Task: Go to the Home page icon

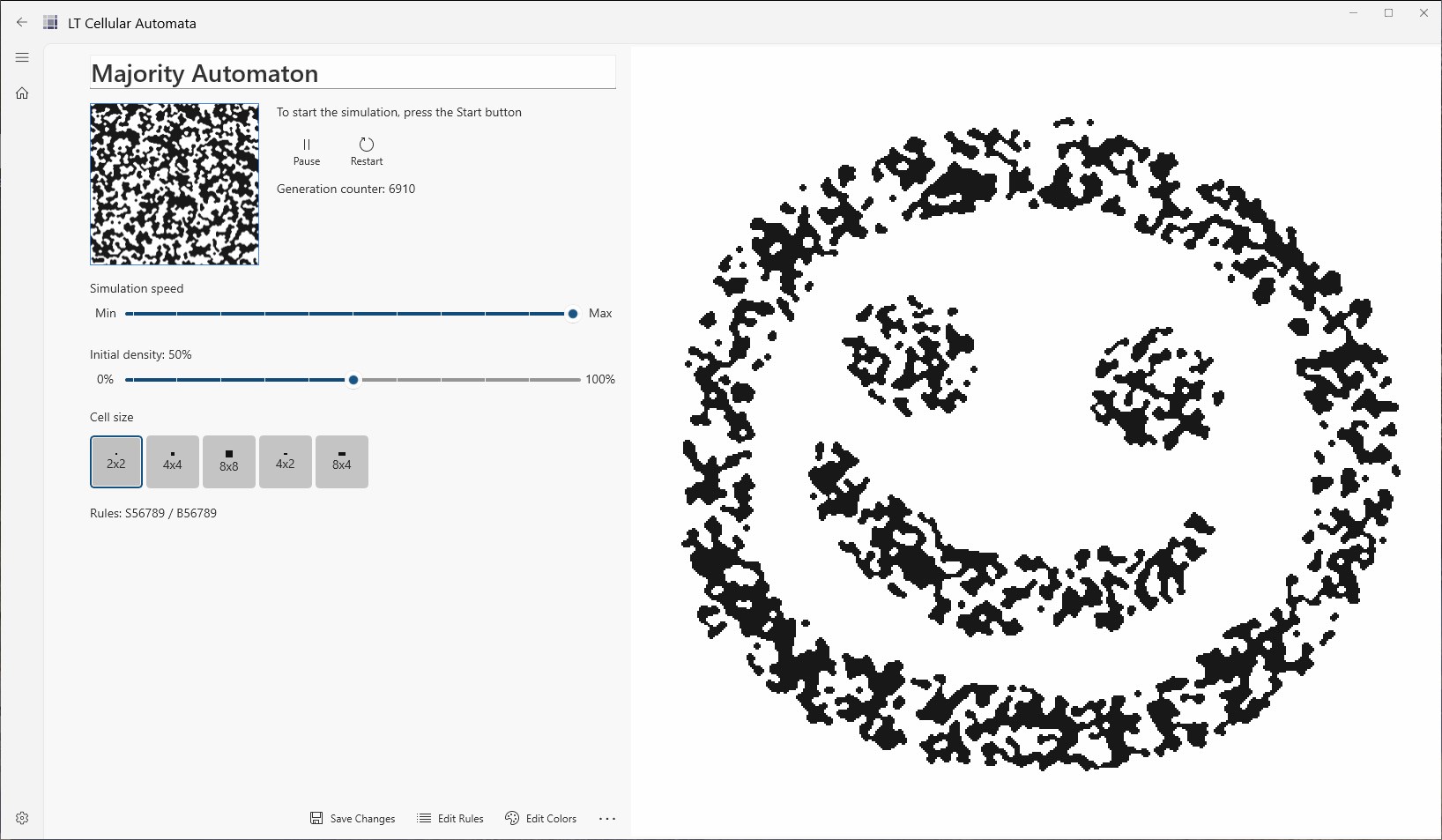Action: click(22, 93)
